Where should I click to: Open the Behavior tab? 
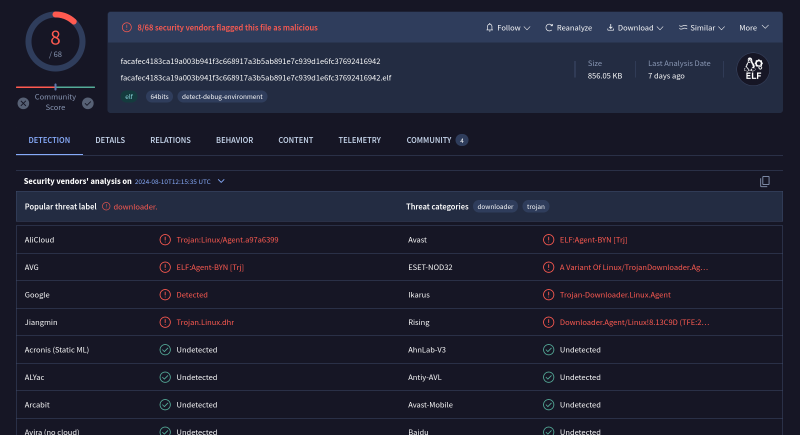coord(234,140)
